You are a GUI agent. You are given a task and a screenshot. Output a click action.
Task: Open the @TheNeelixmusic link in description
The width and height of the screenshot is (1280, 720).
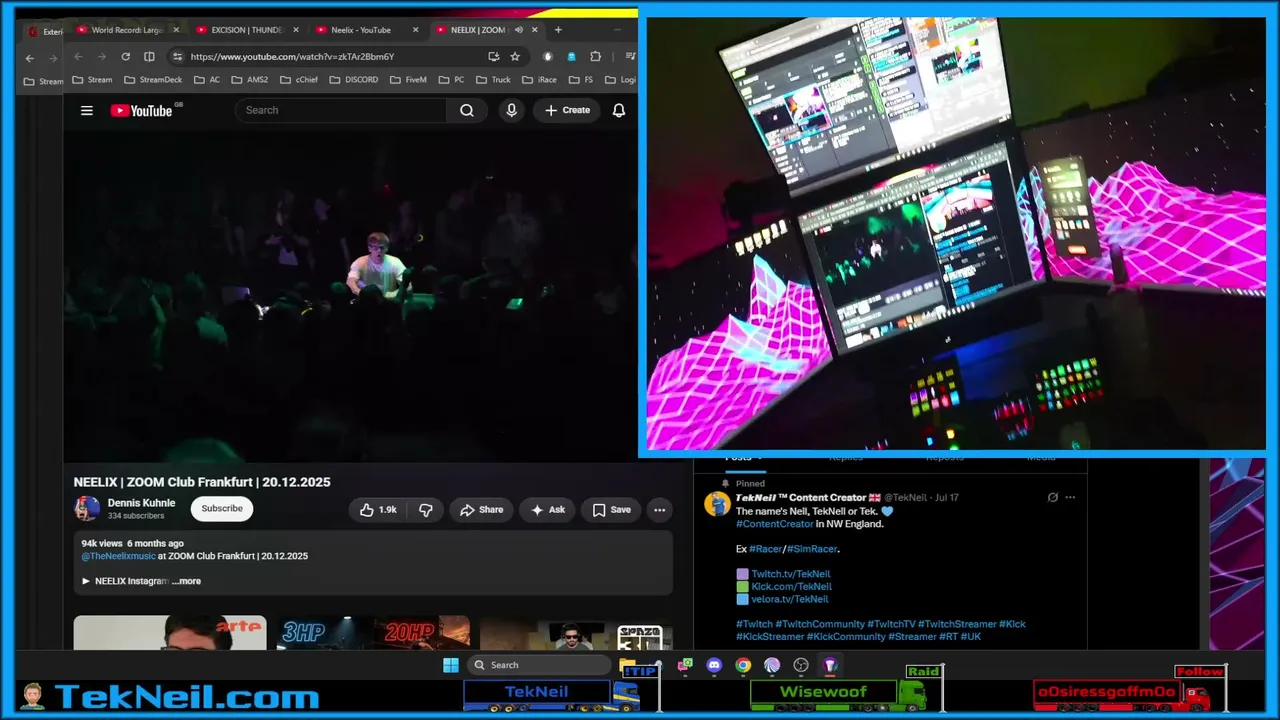118,556
